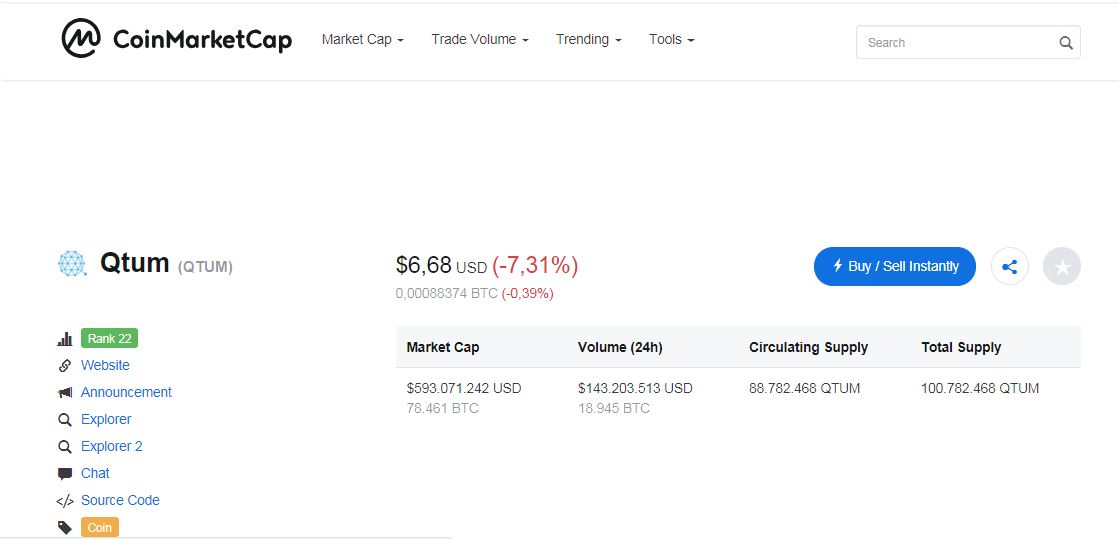The width and height of the screenshot is (1119, 539).
Task: Click the share icon button
Action: [1010, 267]
